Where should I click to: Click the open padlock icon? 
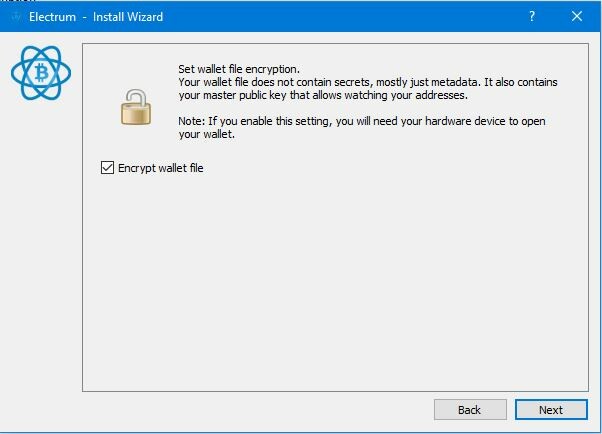[136, 107]
